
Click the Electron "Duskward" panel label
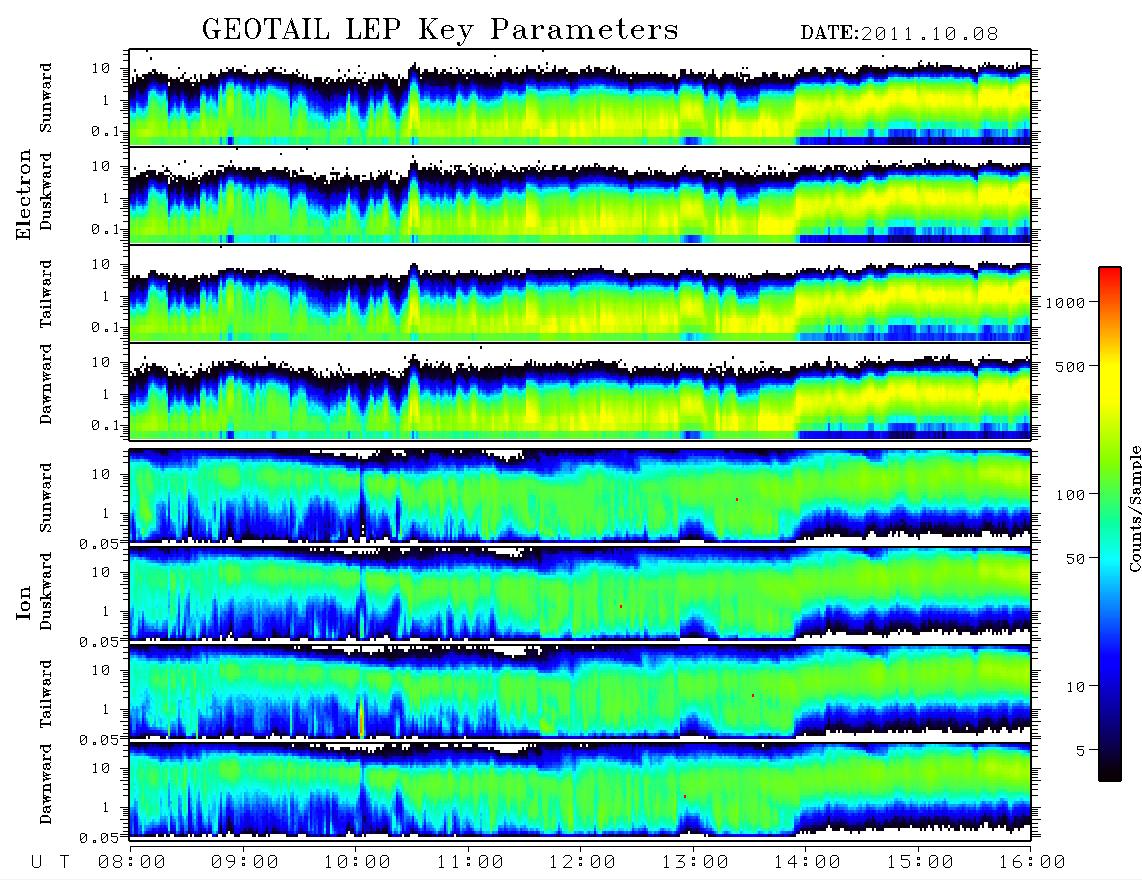click(x=46, y=191)
